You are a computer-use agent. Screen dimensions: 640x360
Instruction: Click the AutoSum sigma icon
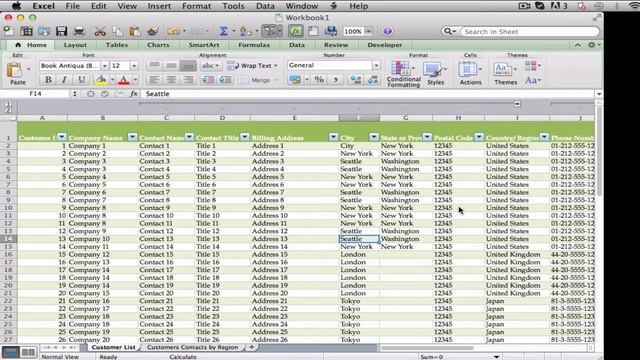coord(223,31)
